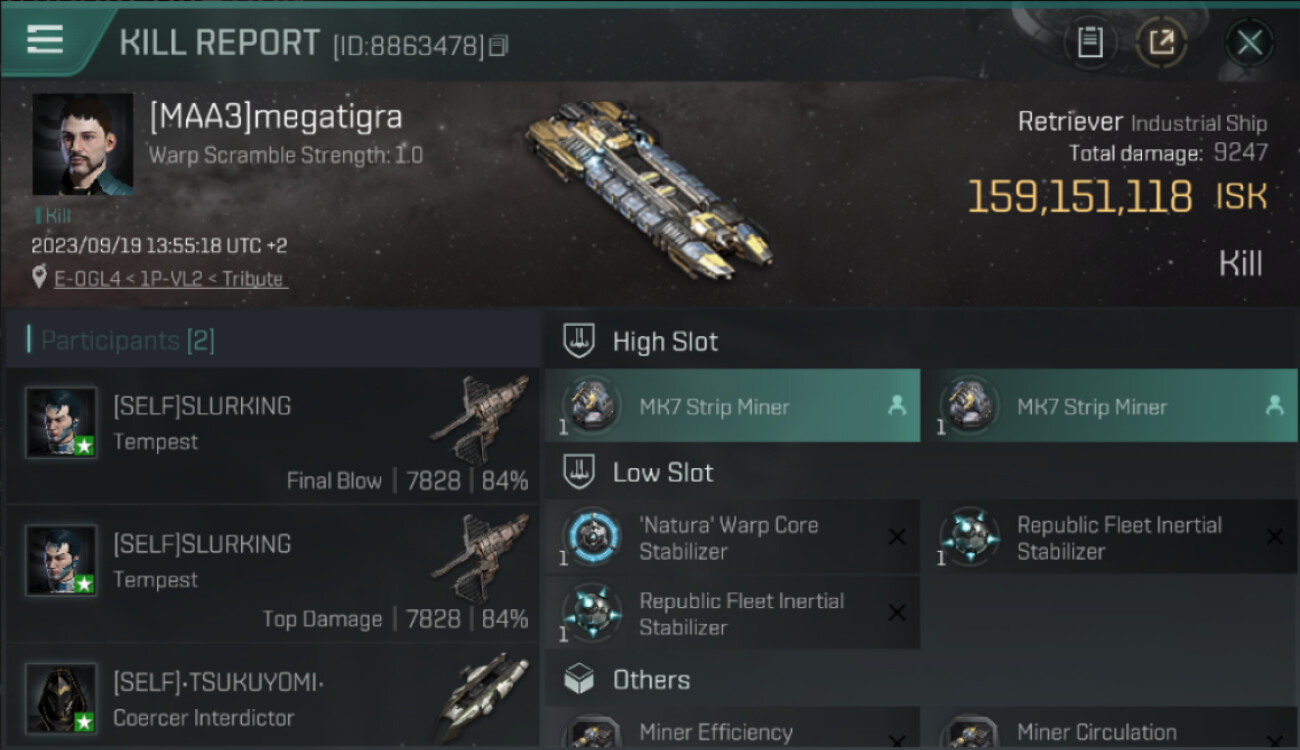The height and width of the screenshot is (750, 1300).
Task: Click the 'Natura' Warp Core Stabilizer icon
Action: pos(592,537)
